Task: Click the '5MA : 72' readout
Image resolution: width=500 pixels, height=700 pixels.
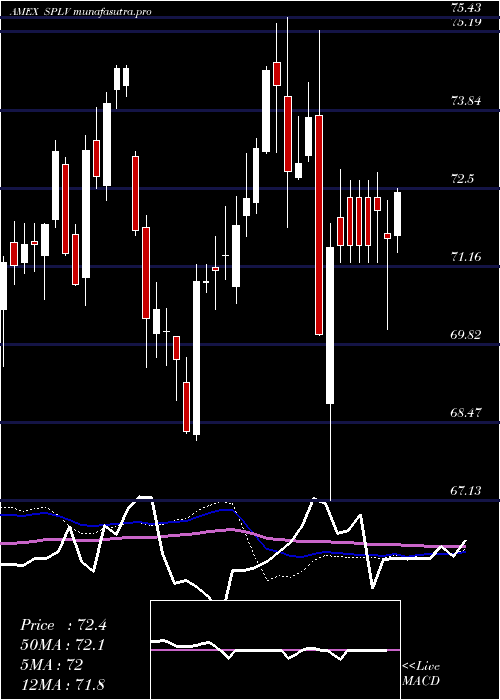Action: coord(51,665)
